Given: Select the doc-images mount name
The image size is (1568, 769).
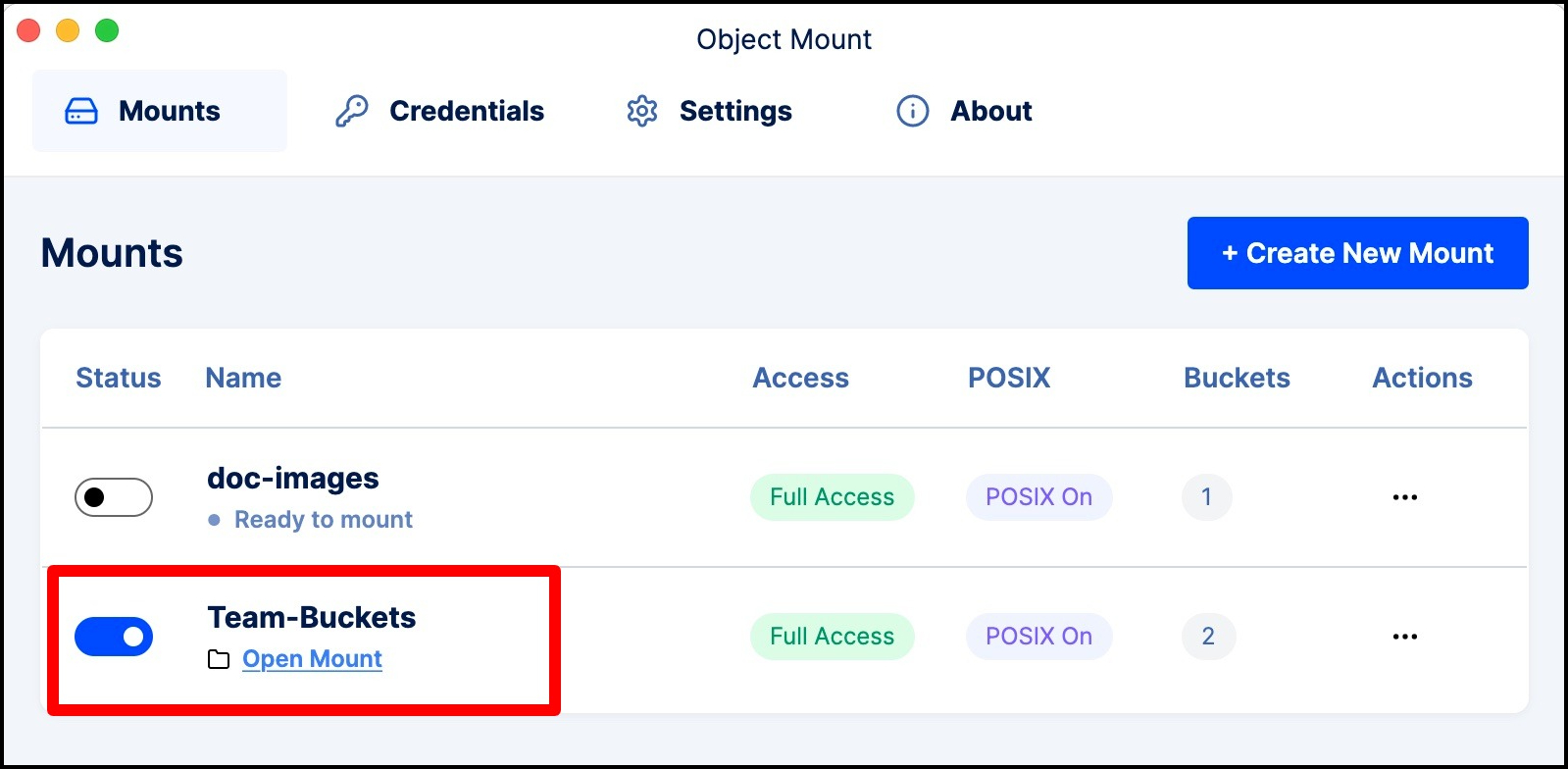Looking at the screenshot, I should [293, 479].
